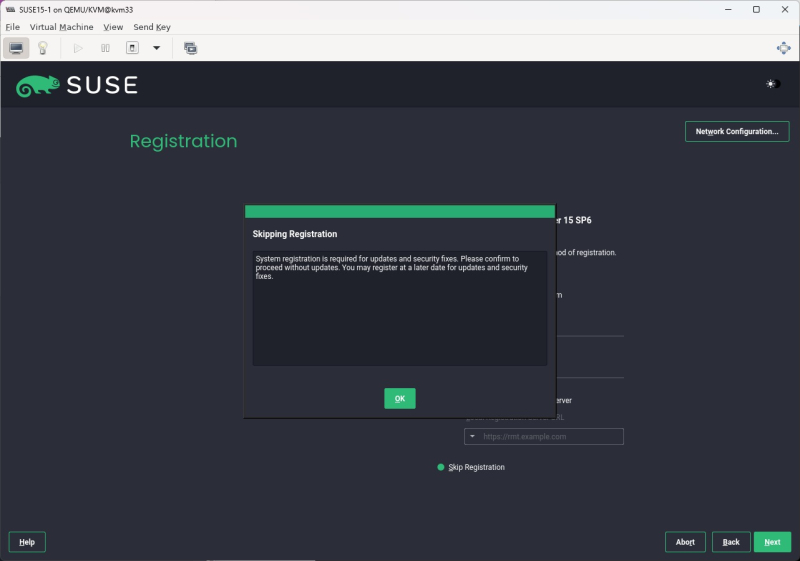Manage VM snapshots icon

click(x=190, y=48)
